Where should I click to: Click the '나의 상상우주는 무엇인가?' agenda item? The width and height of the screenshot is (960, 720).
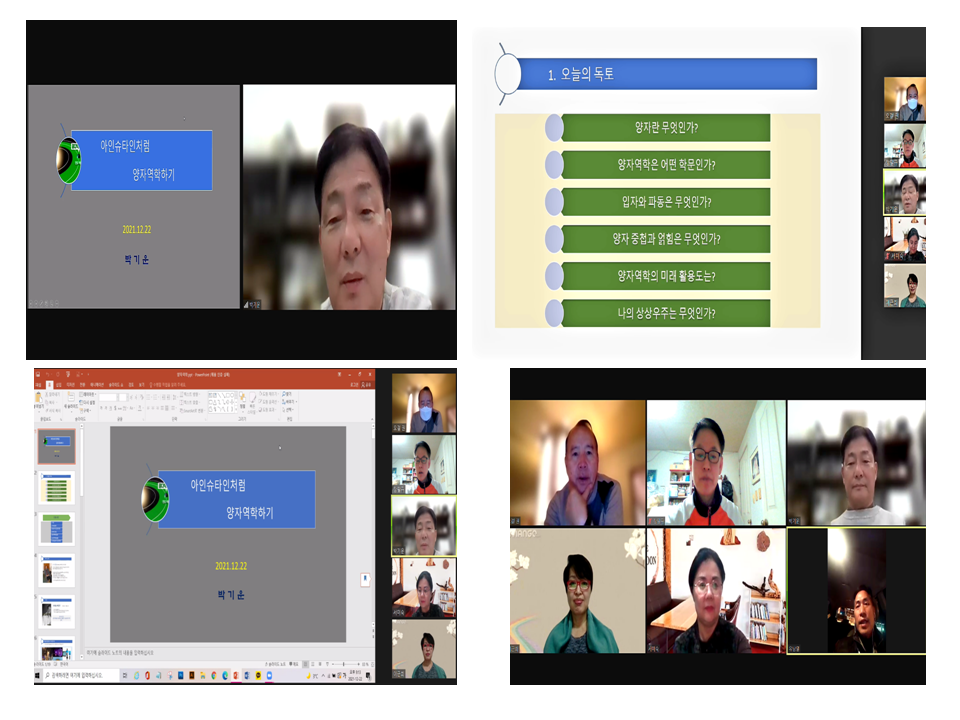[665, 313]
